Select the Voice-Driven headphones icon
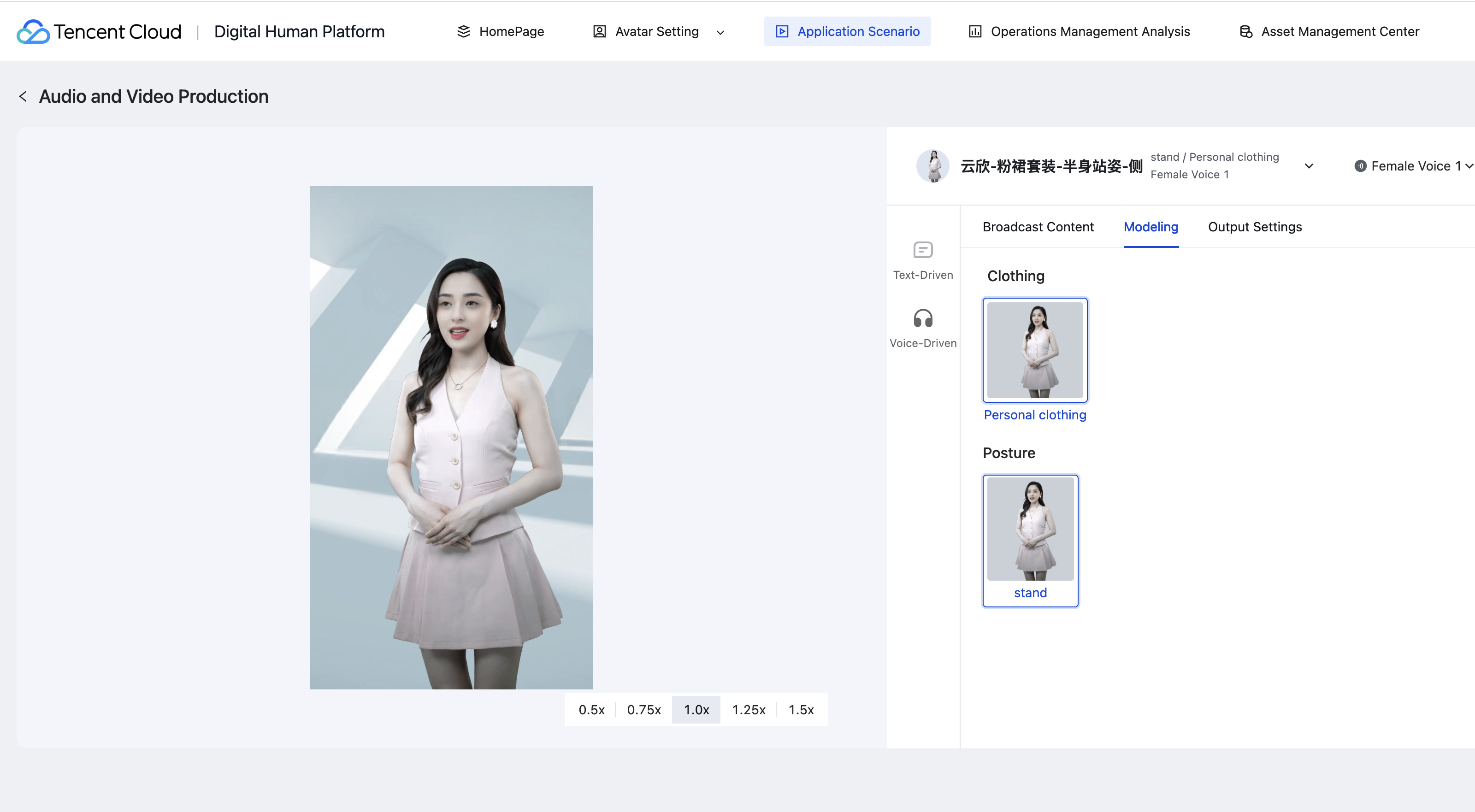 (x=922, y=318)
